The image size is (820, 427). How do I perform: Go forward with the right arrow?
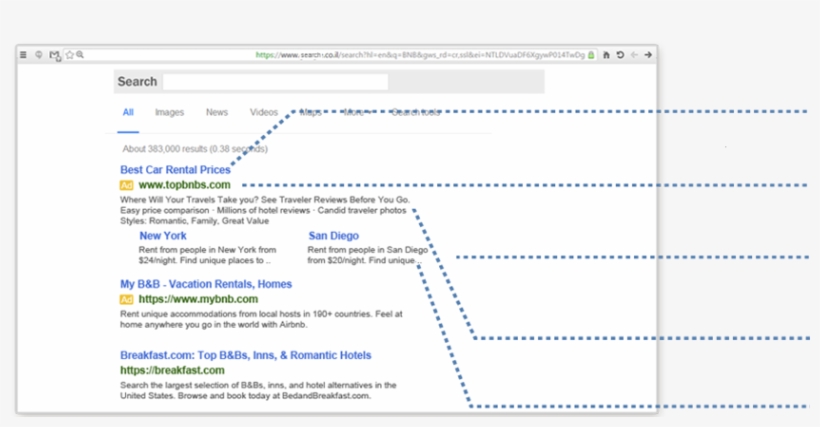pos(648,55)
